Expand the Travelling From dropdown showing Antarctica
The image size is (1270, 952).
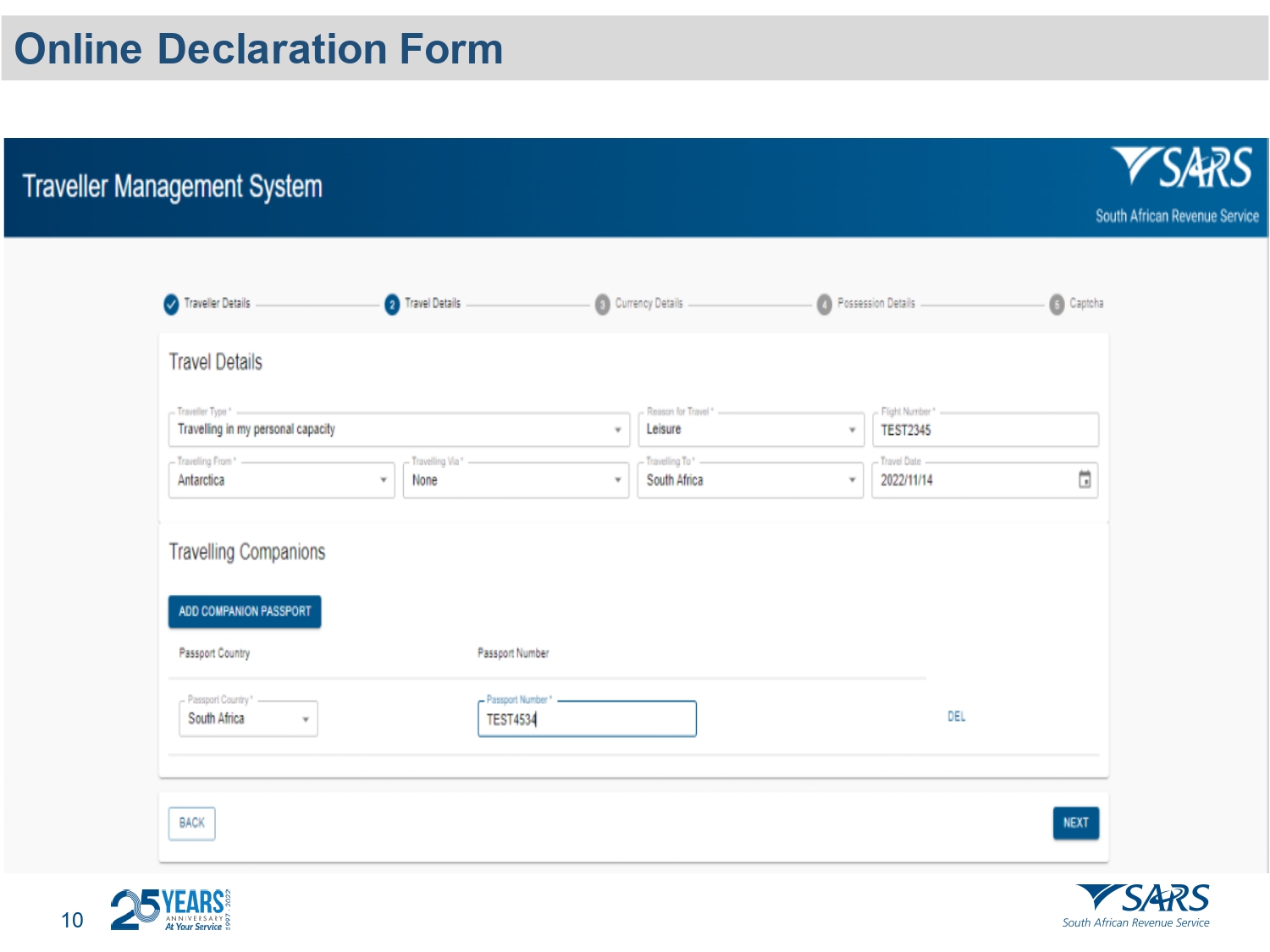tap(281, 481)
